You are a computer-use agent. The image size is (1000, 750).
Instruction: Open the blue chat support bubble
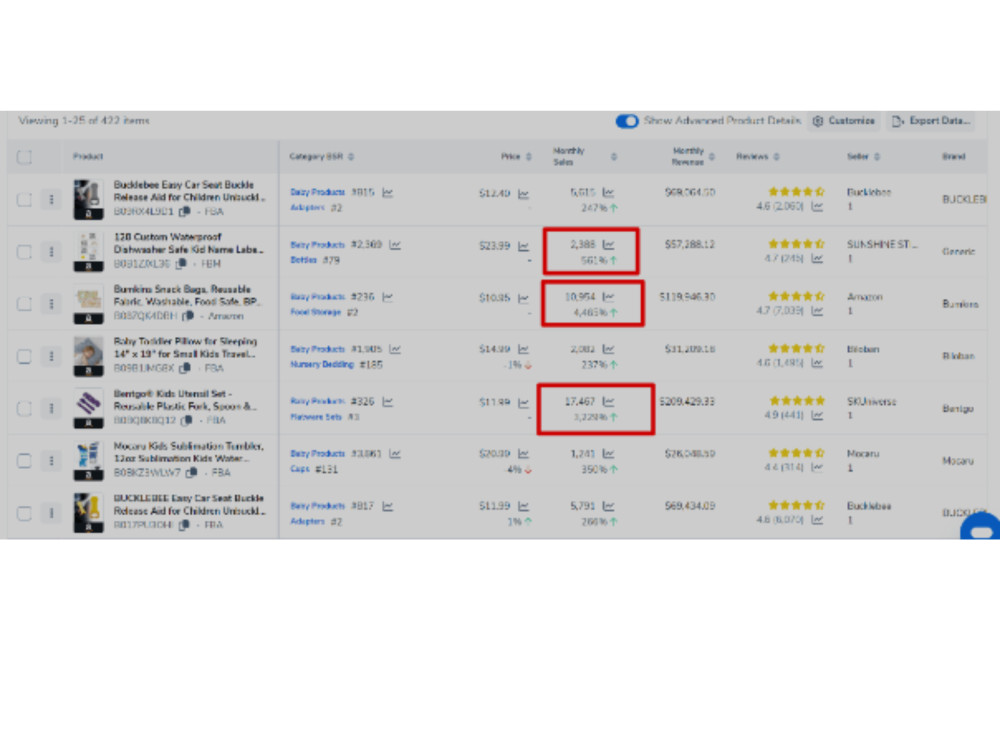pyautogui.click(x=981, y=528)
